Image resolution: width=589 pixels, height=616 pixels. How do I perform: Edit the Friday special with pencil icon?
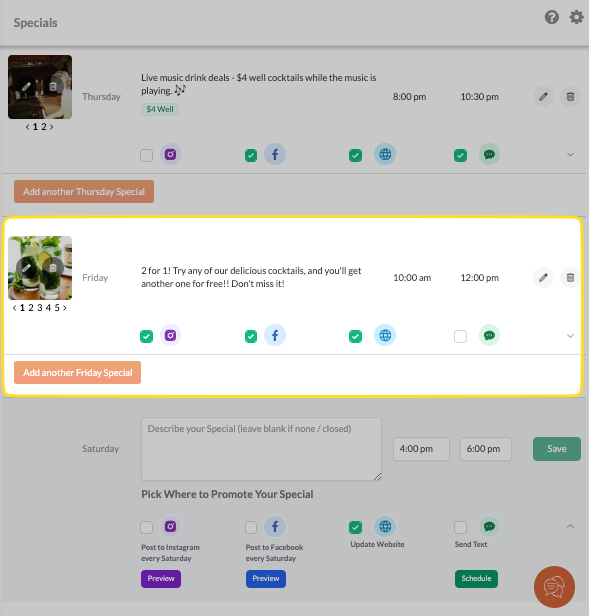click(543, 278)
